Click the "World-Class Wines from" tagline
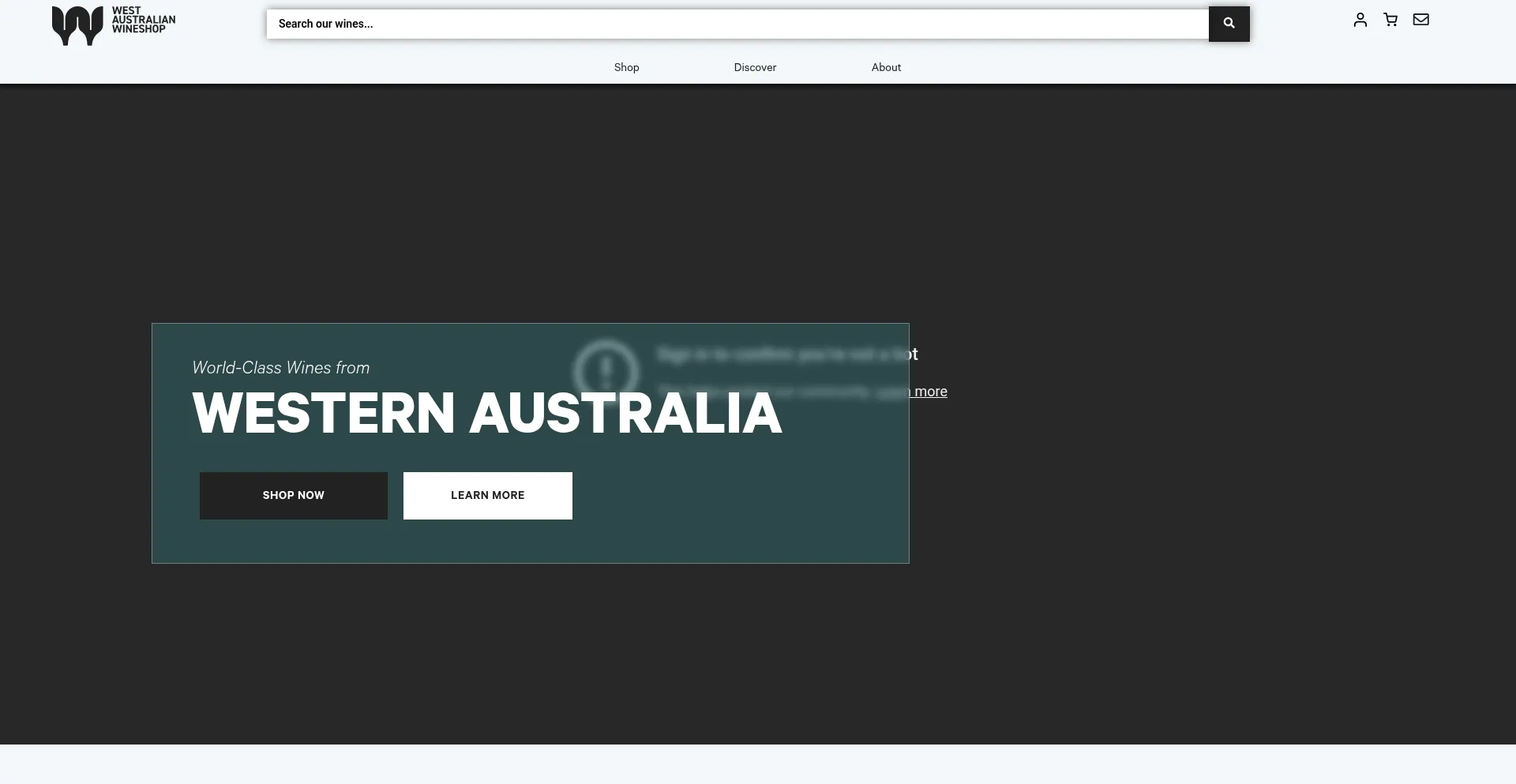Screen dimensions: 1516x784 [280, 368]
